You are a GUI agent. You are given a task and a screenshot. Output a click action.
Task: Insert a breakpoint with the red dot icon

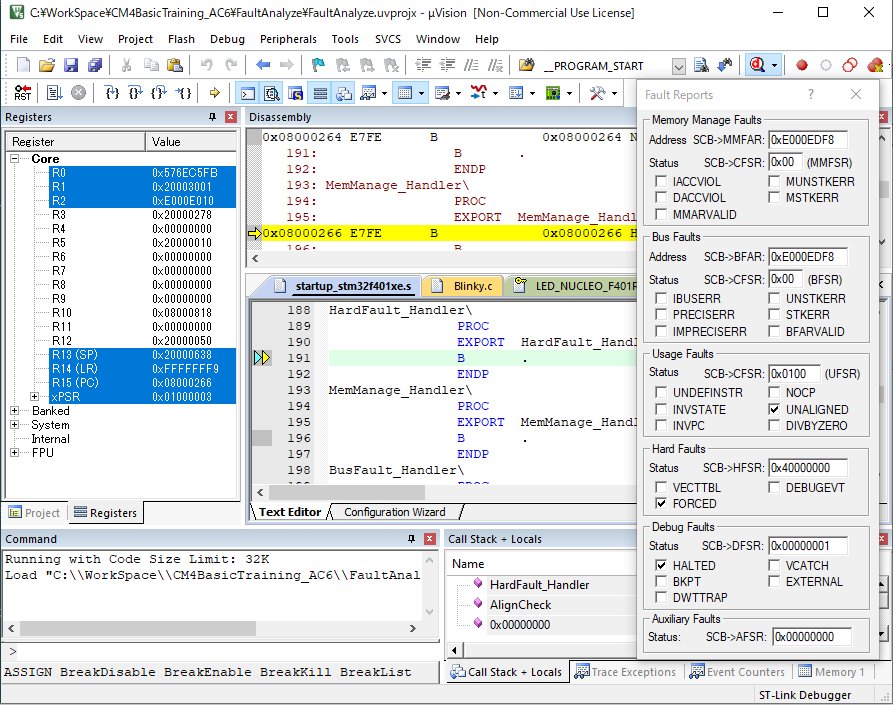point(802,65)
